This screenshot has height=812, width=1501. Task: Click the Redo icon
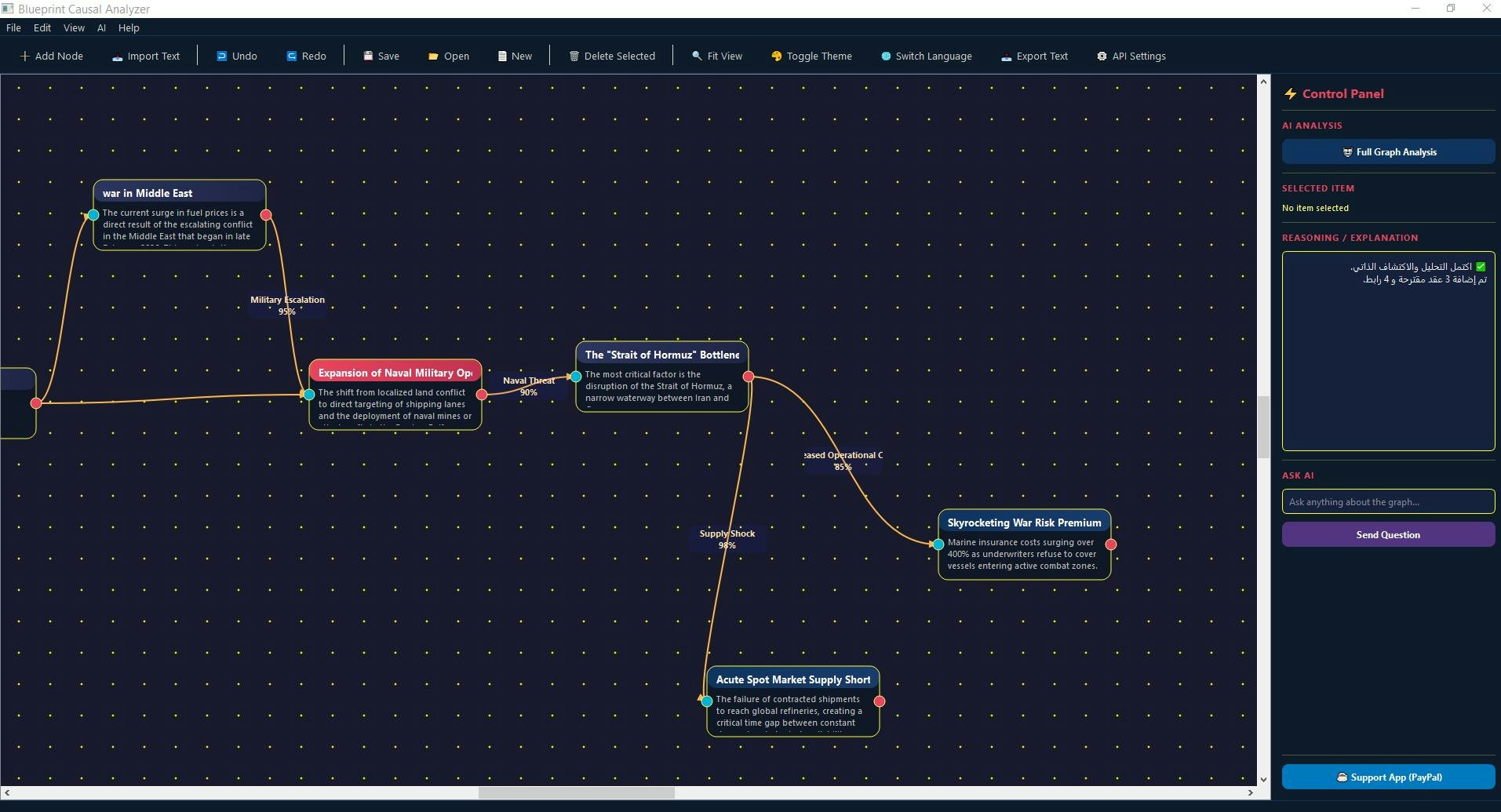click(x=290, y=56)
